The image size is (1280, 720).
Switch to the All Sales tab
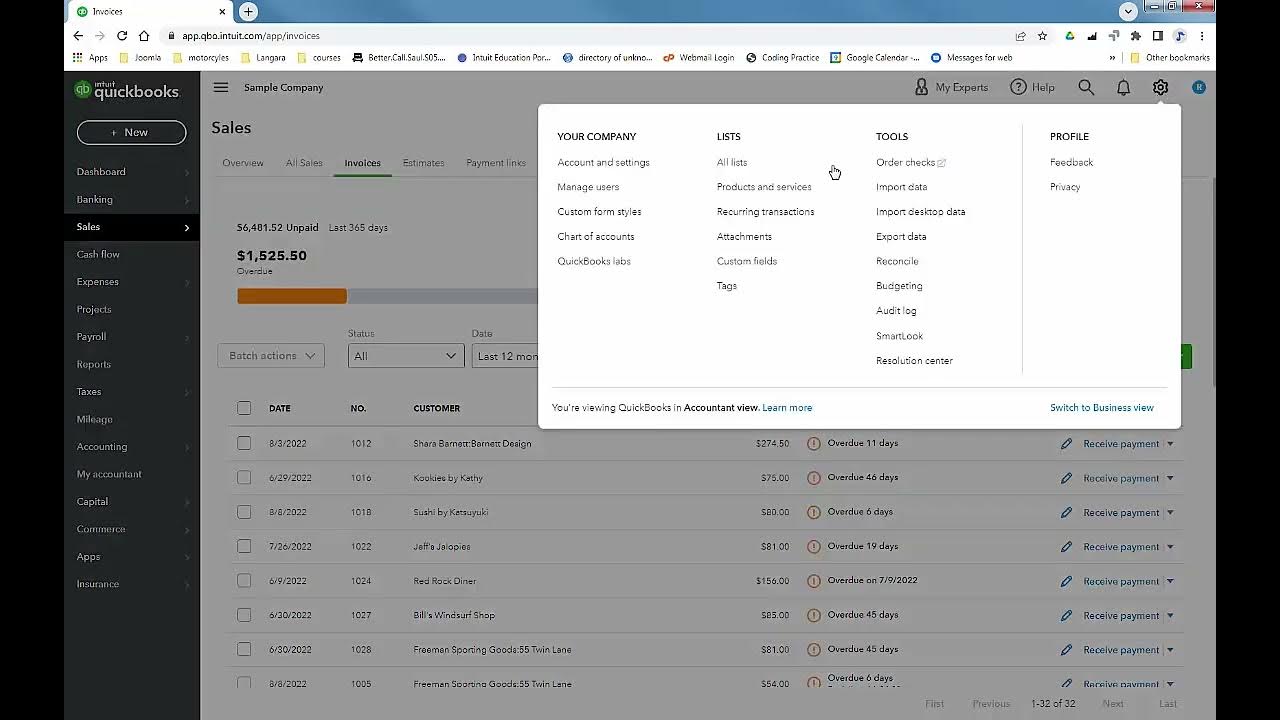click(304, 163)
